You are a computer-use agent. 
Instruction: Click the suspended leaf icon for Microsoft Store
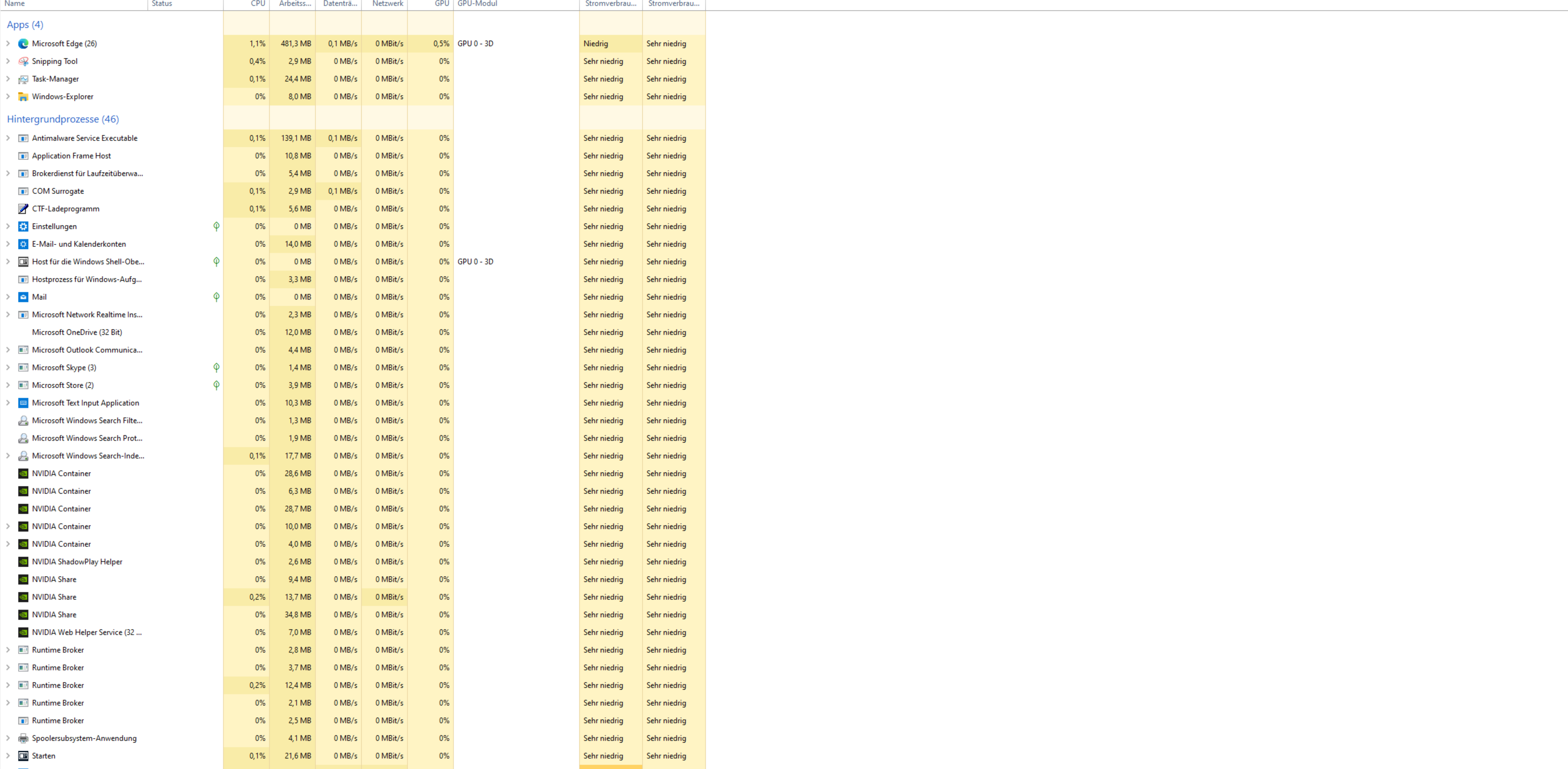point(216,385)
